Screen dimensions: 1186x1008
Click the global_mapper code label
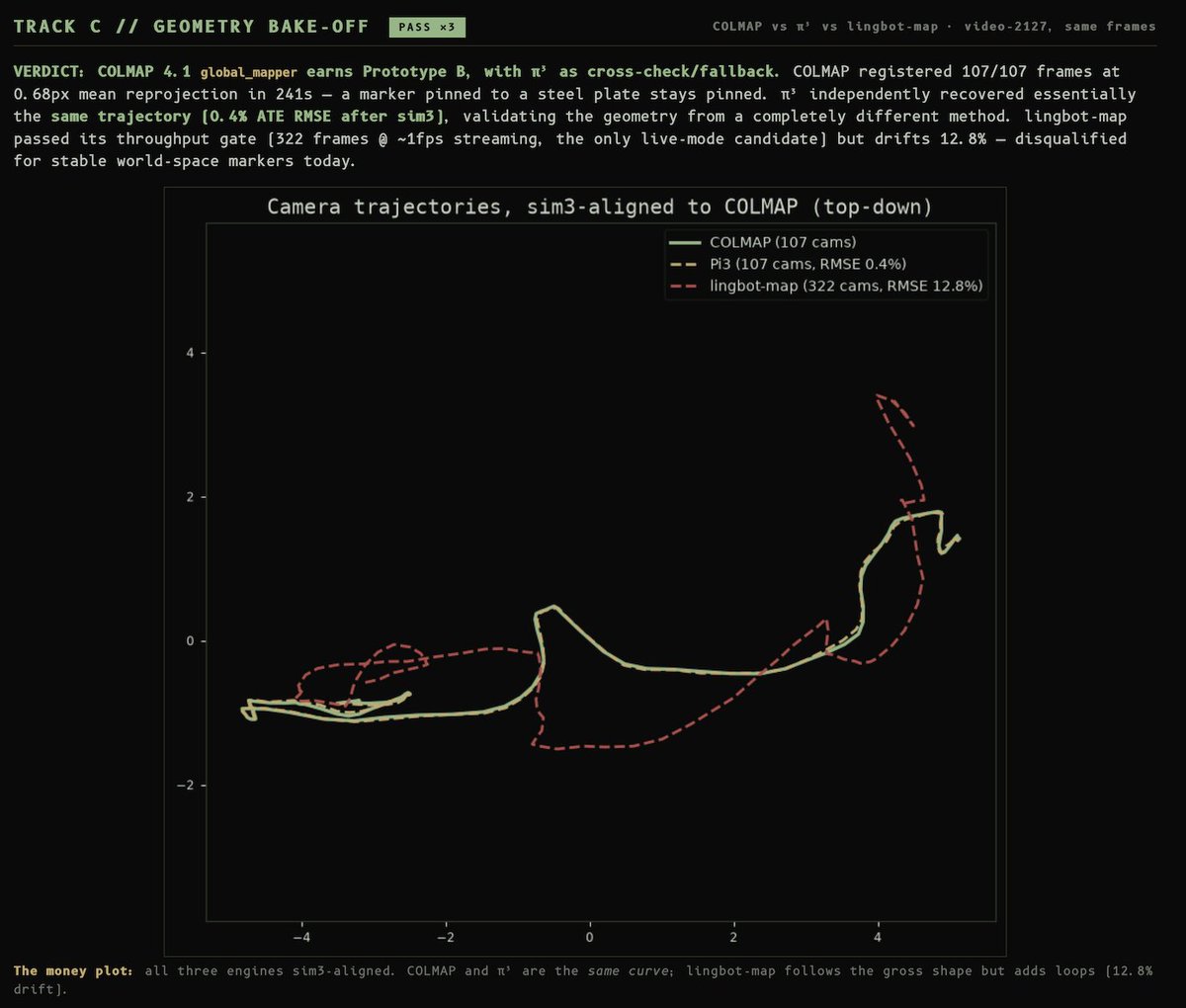248,72
